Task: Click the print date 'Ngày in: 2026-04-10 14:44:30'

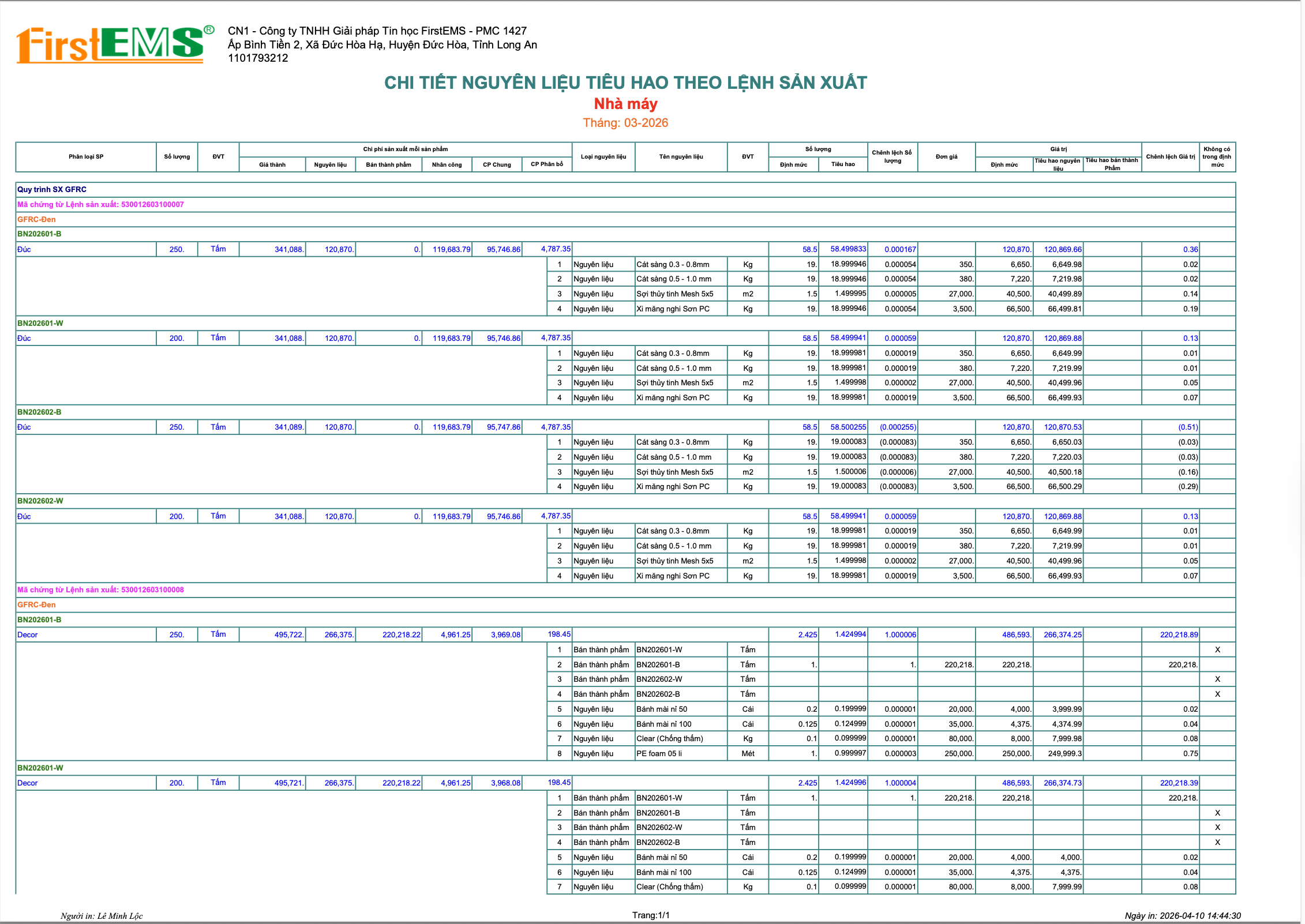Action: [1183, 916]
